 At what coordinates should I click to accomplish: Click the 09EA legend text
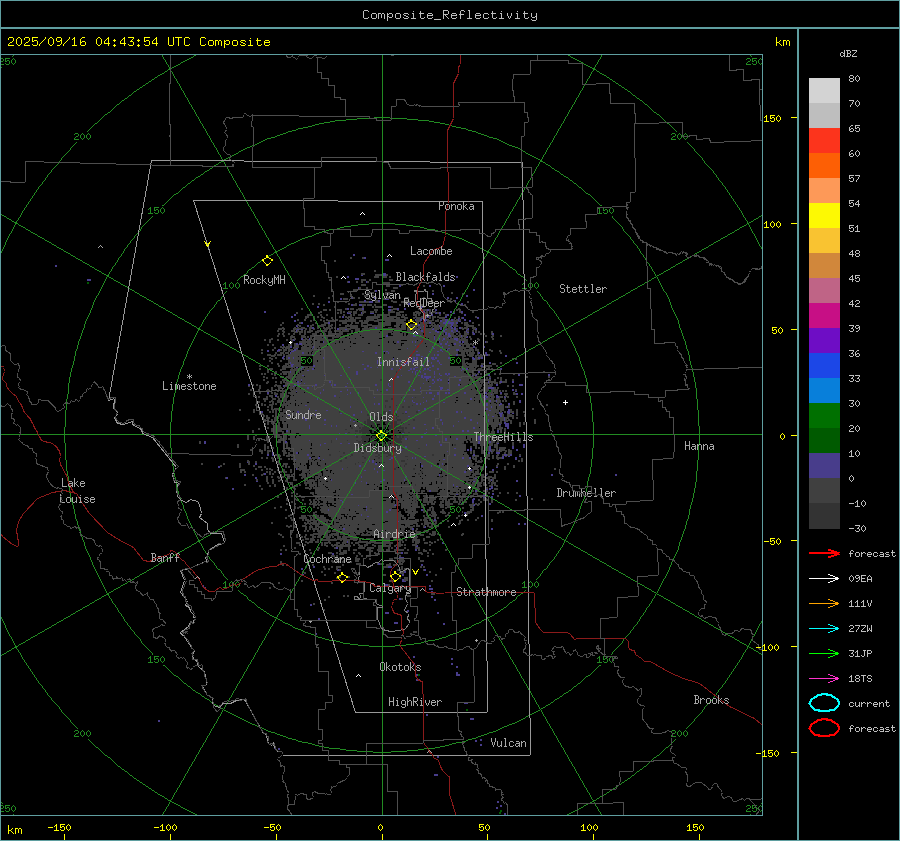coord(860,579)
